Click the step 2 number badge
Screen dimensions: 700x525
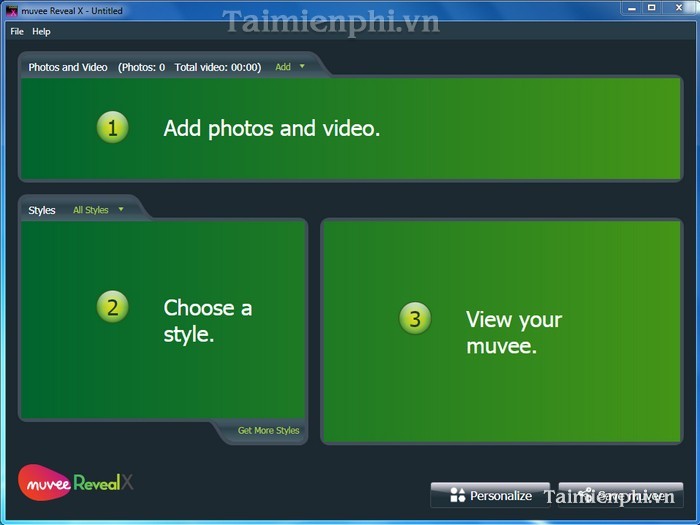coord(112,307)
